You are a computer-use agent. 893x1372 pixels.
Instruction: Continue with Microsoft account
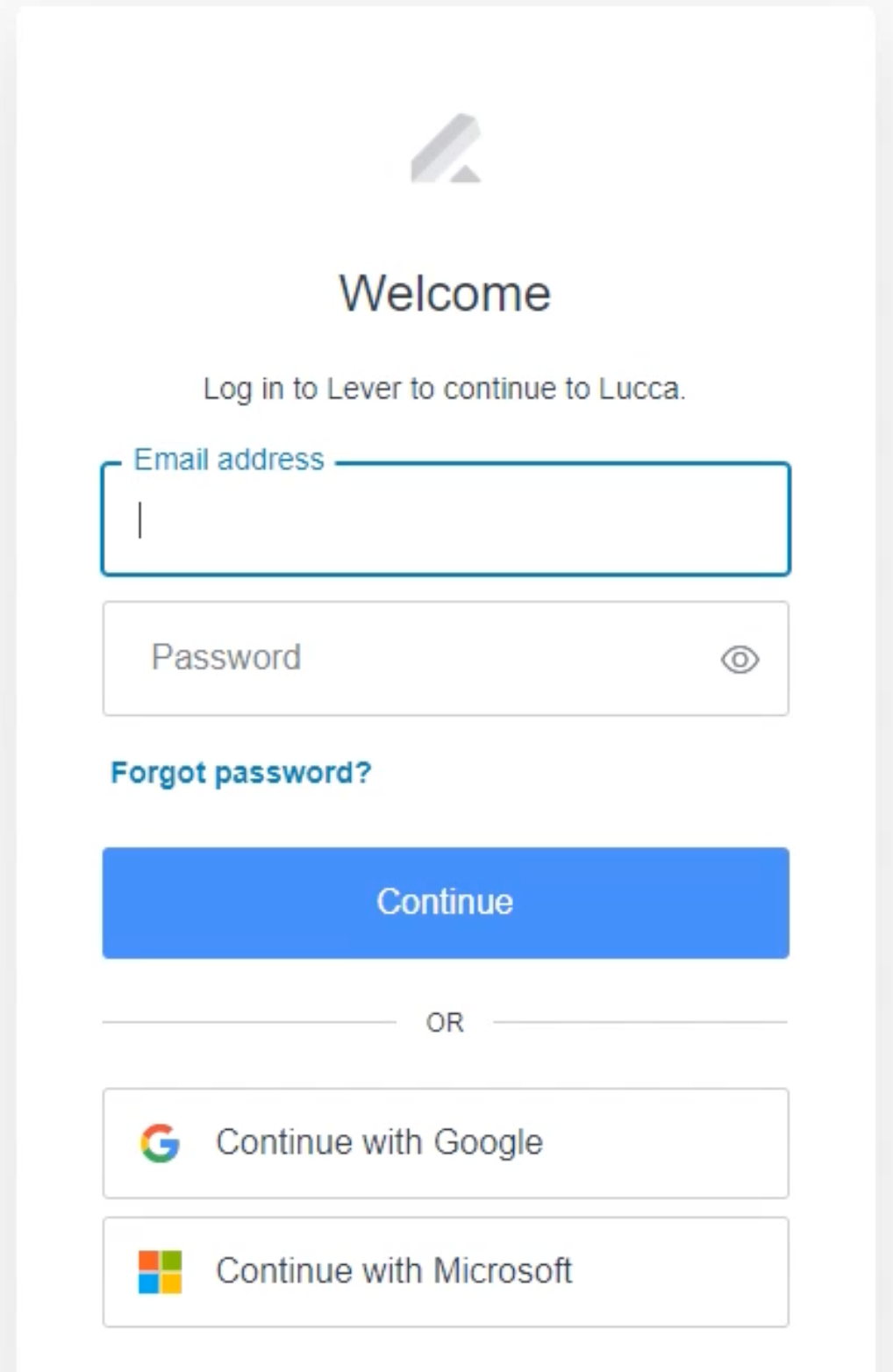click(x=446, y=1270)
